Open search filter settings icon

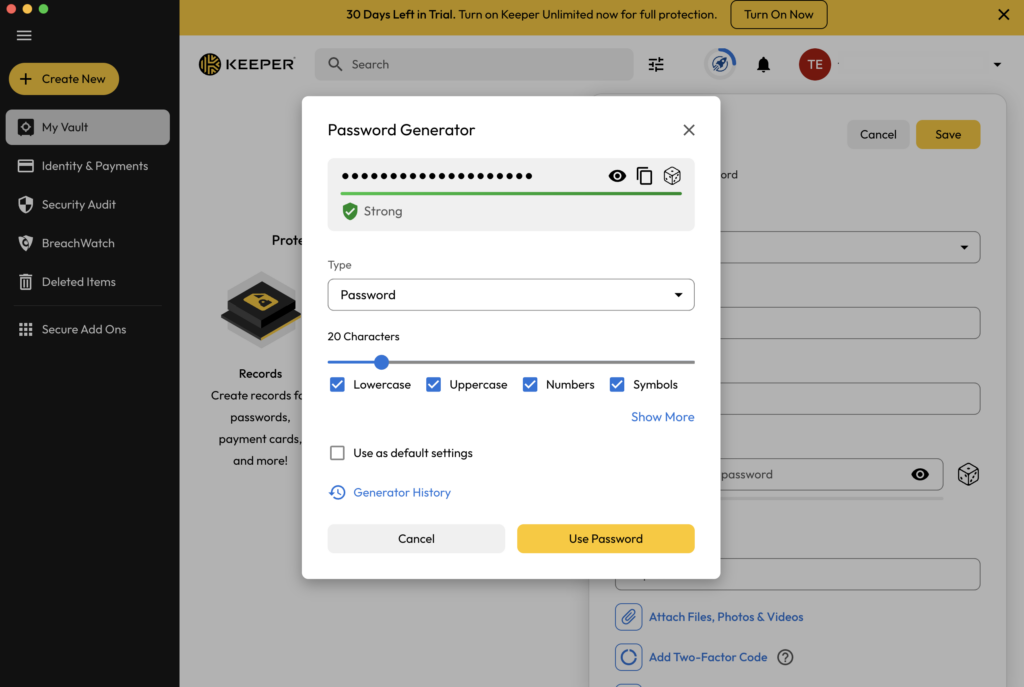tap(656, 64)
